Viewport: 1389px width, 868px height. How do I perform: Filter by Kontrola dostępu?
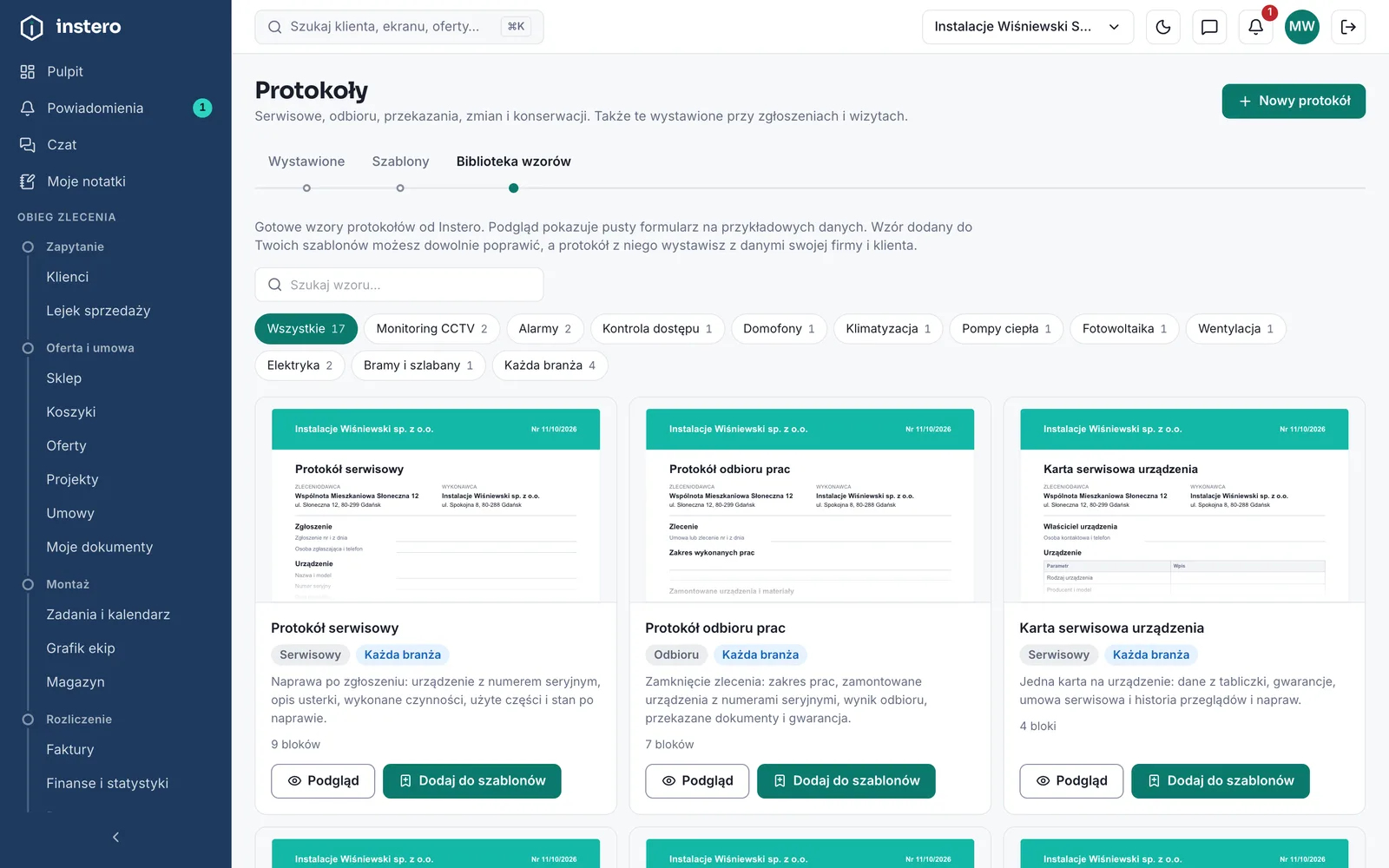click(x=657, y=329)
